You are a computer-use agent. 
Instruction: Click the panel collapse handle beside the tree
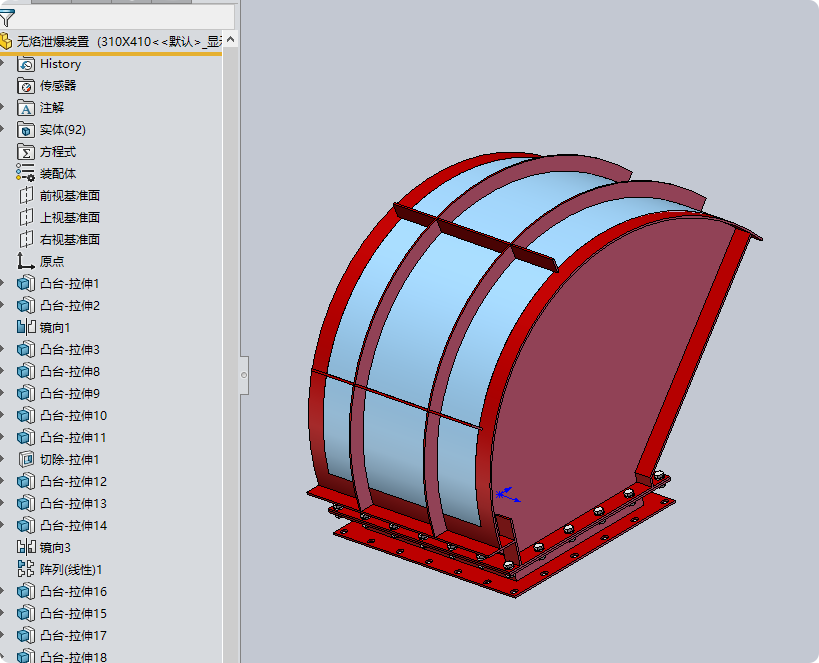click(243, 375)
